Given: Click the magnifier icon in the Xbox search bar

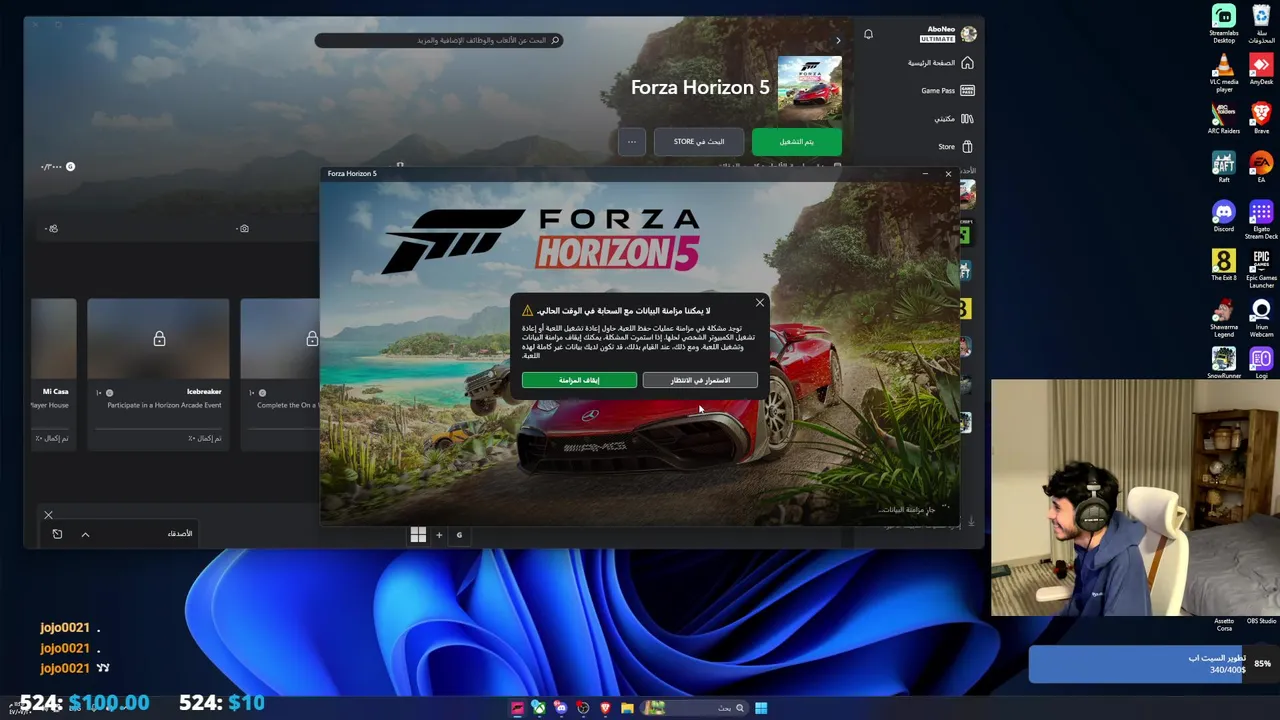Looking at the screenshot, I should tap(555, 40).
